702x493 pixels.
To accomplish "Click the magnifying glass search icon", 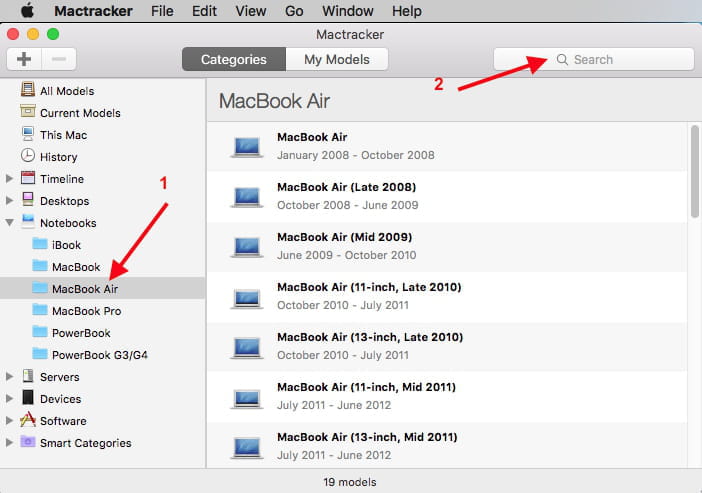I will [562, 60].
